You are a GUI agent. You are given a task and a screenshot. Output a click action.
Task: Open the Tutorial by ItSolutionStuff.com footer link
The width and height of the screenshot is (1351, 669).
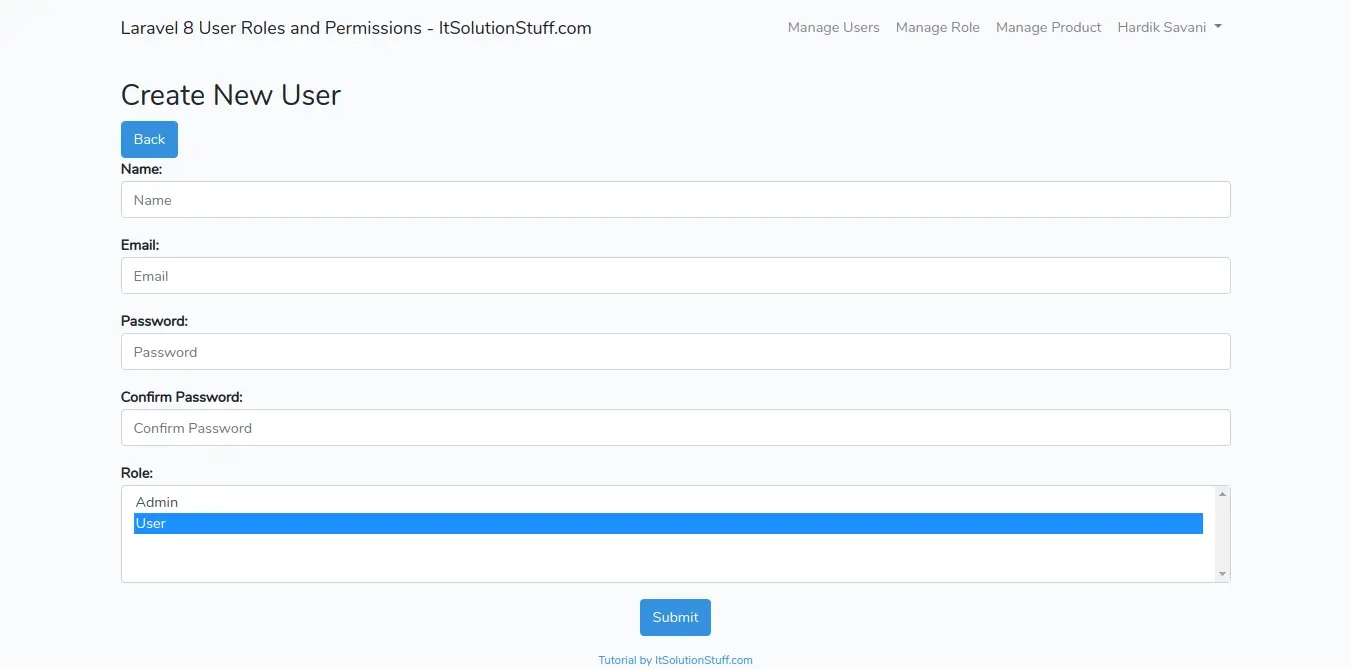point(675,660)
